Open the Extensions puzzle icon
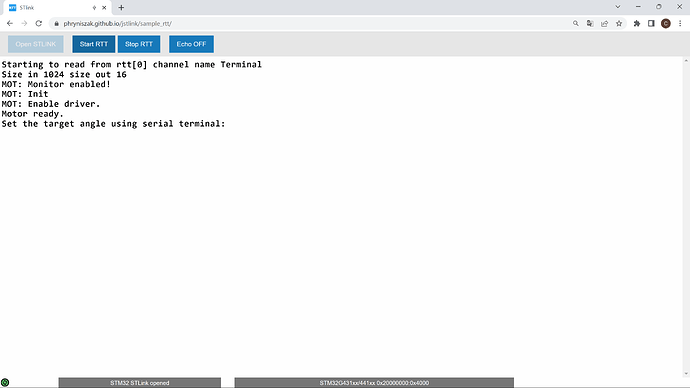Image resolution: width=690 pixels, height=388 pixels. 637,23
